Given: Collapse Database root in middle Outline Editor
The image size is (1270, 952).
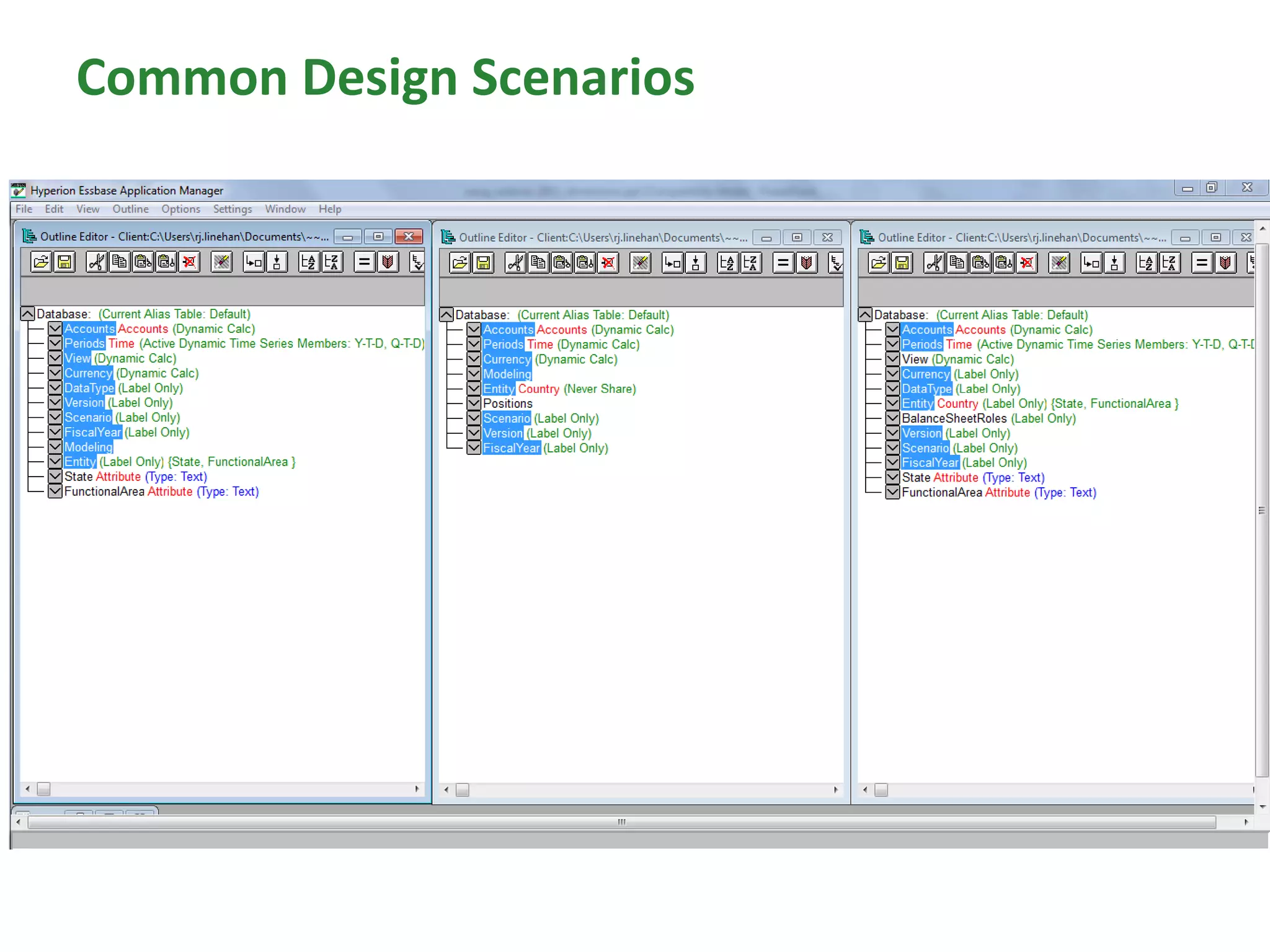Looking at the screenshot, I should tap(446, 315).
